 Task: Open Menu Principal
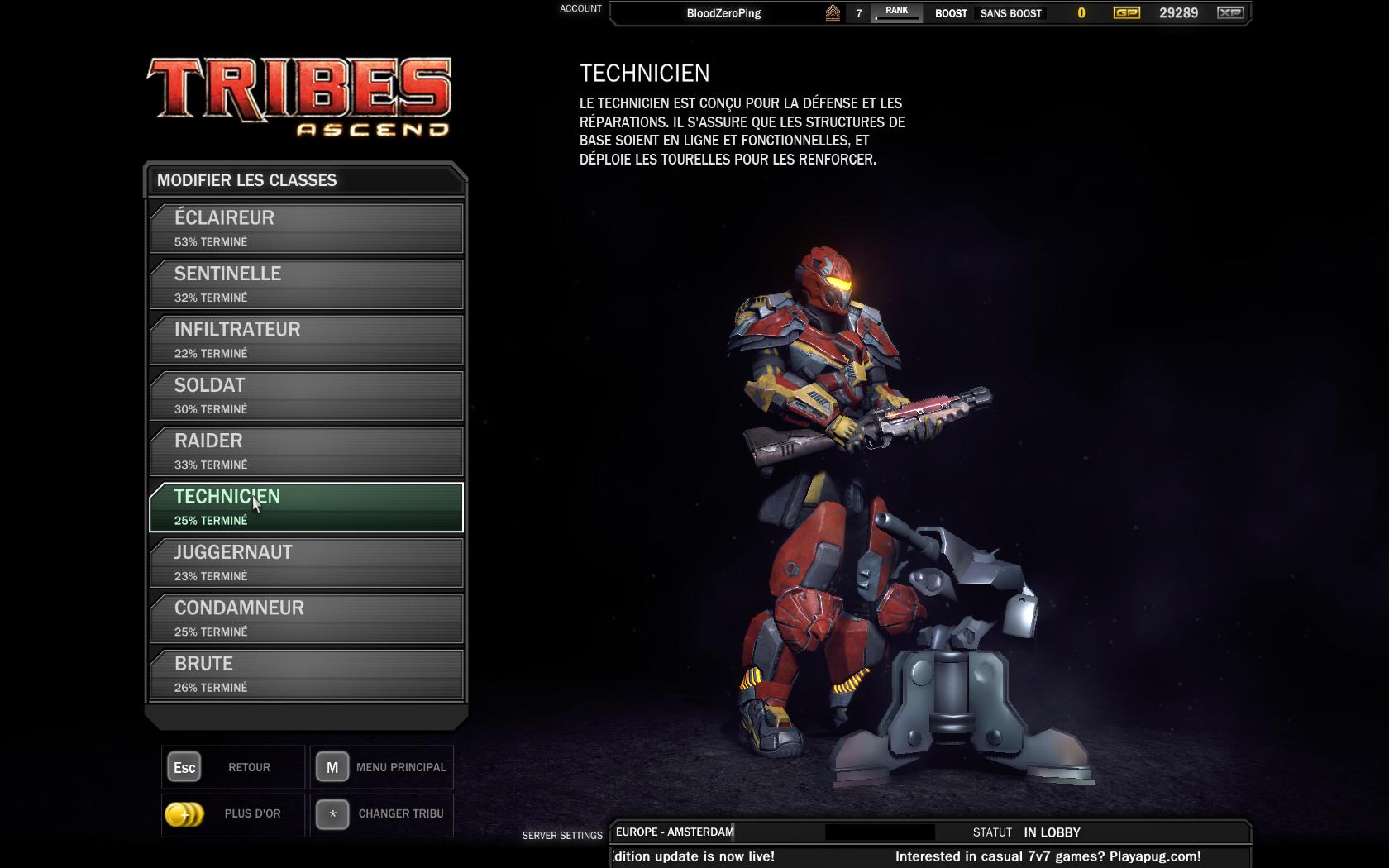(x=401, y=767)
